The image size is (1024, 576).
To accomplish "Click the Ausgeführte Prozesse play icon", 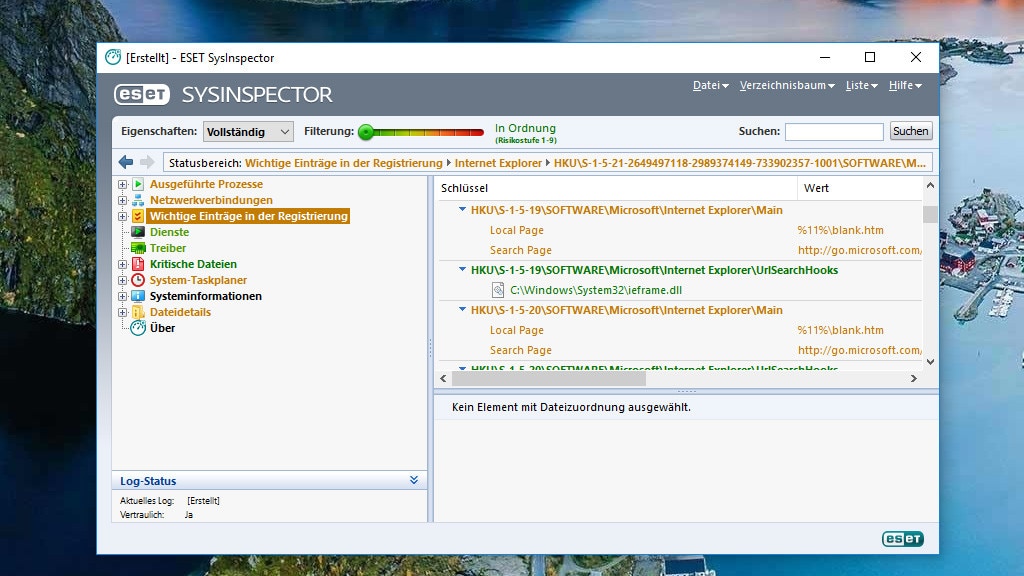I will coord(138,184).
